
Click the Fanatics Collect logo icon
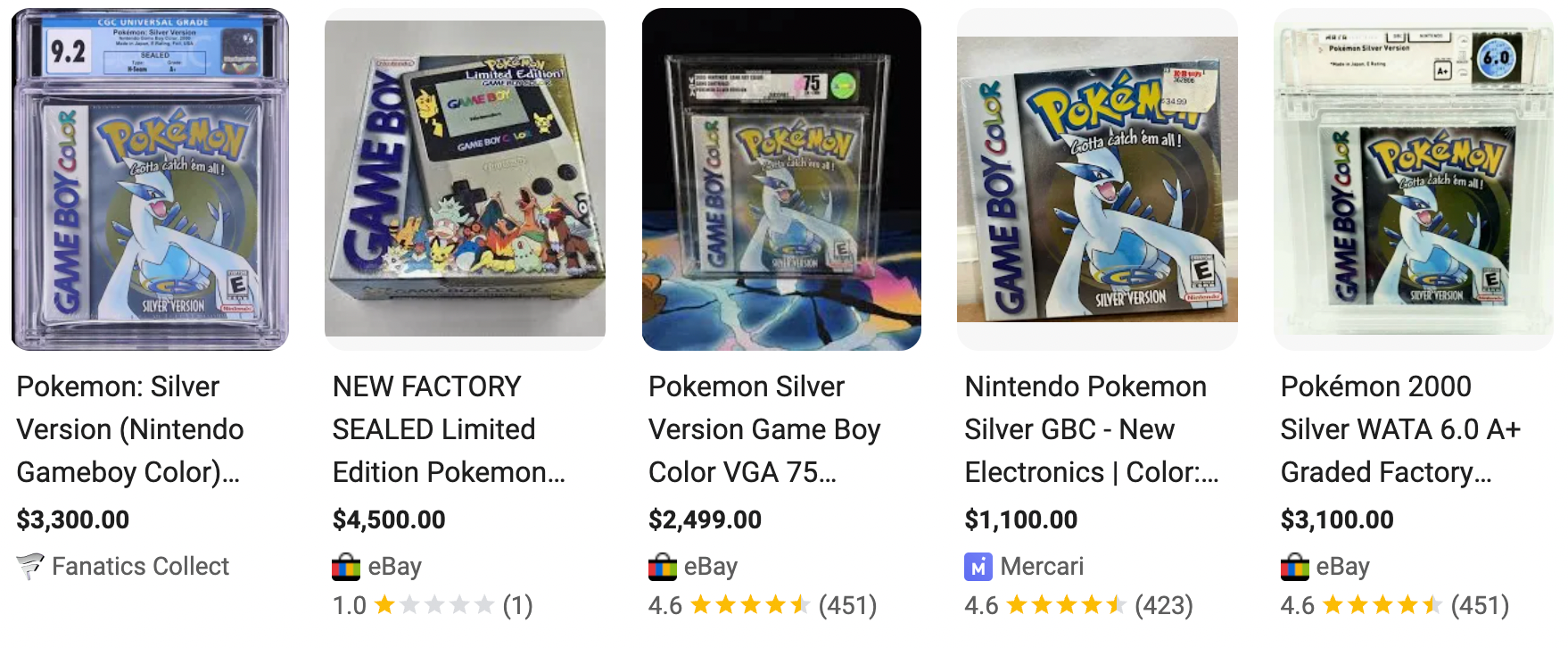[x=29, y=566]
